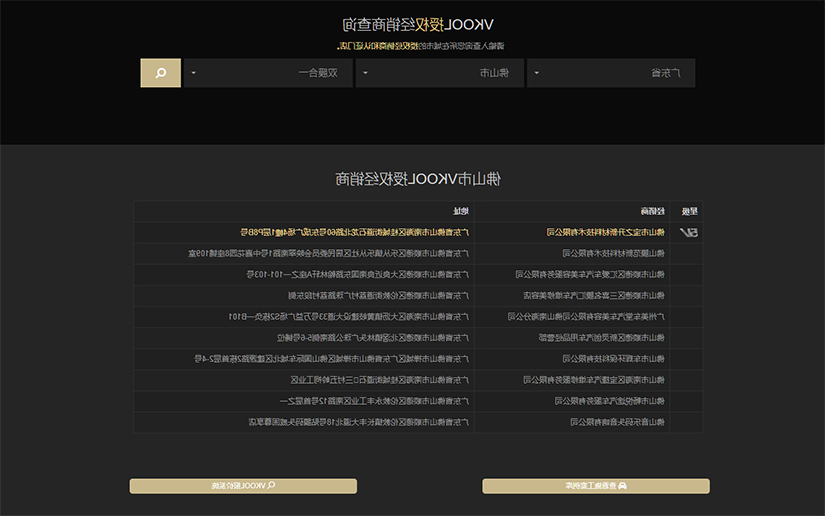Click the 5V star rating badge
Screen dimensions: 825x516
point(689,232)
